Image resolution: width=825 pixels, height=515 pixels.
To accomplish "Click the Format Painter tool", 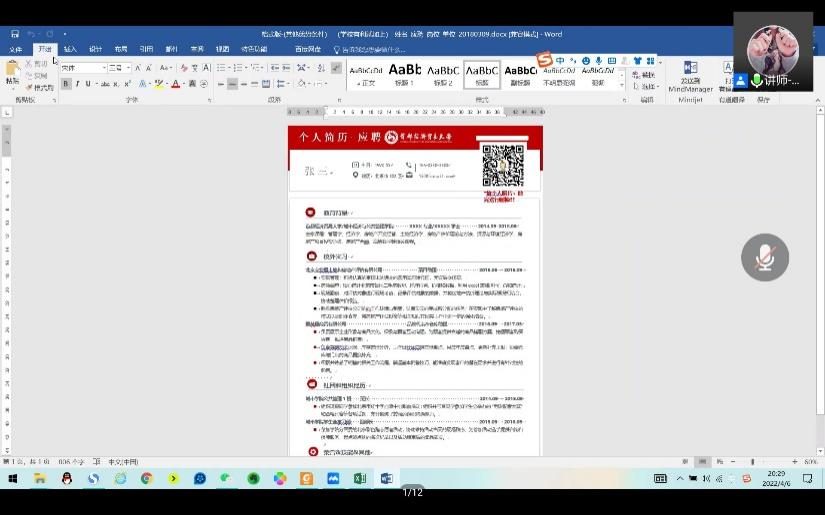I will [x=40, y=88].
